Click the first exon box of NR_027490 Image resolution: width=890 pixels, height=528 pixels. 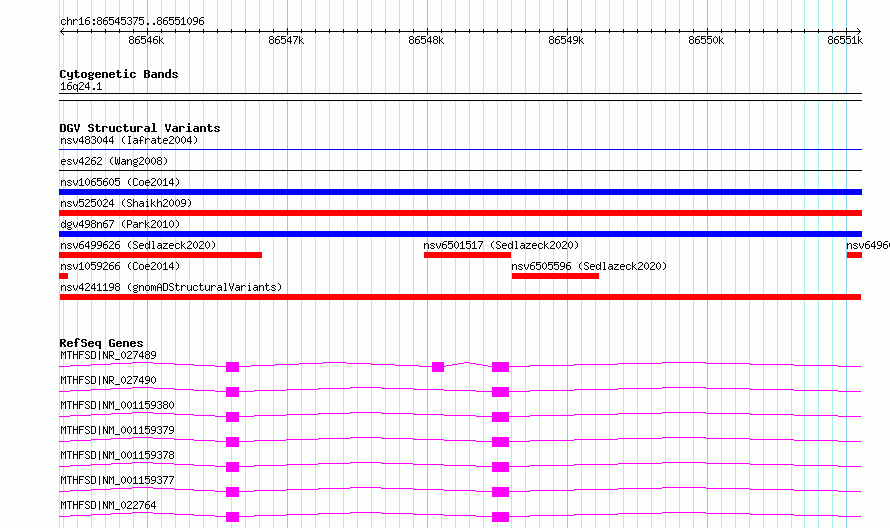(232, 392)
